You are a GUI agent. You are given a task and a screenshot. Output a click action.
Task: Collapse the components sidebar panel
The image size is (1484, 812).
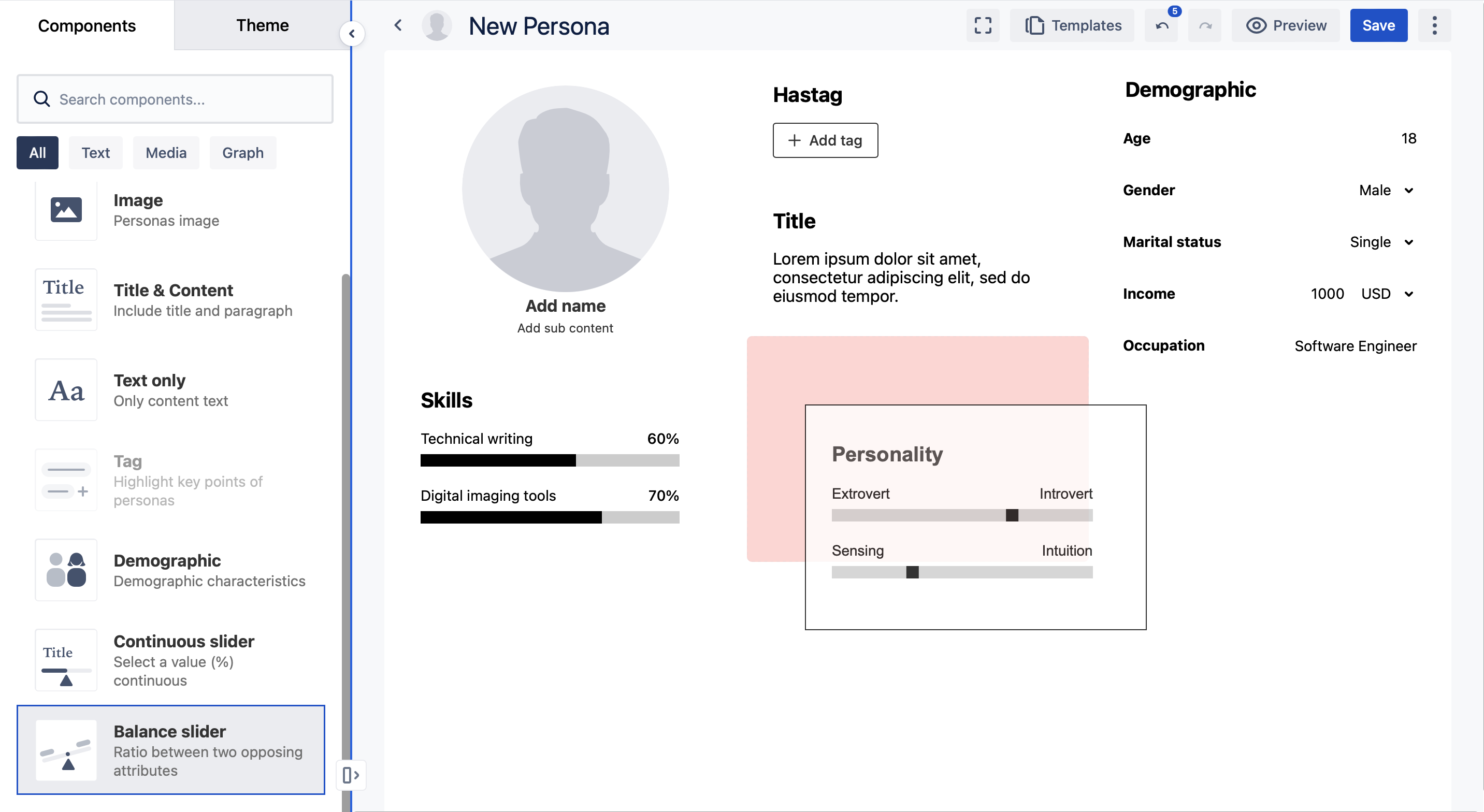click(x=352, y=33)
